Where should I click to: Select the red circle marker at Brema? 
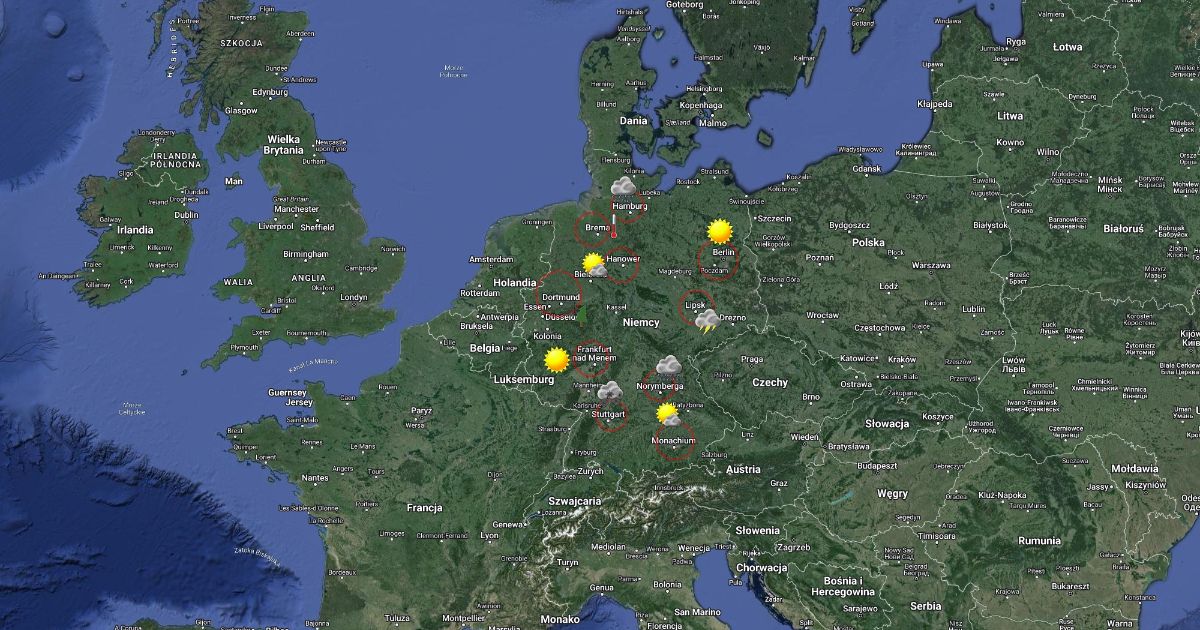592,229
